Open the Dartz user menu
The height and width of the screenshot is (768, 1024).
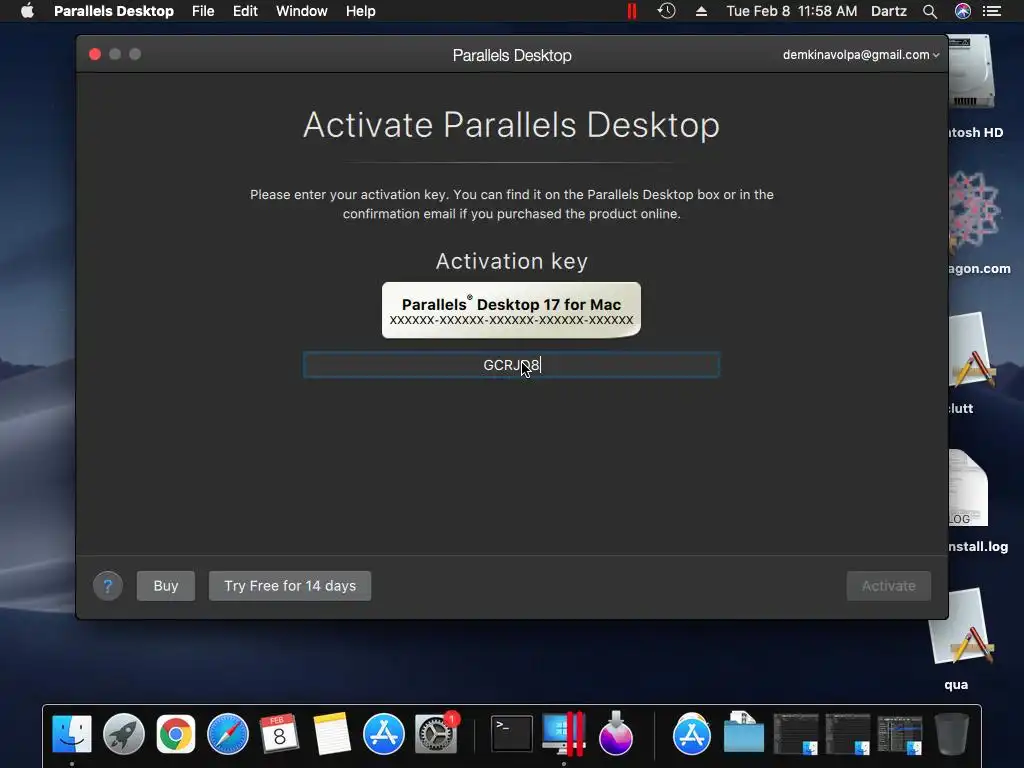pyautogui.click(x=888, y=11)
